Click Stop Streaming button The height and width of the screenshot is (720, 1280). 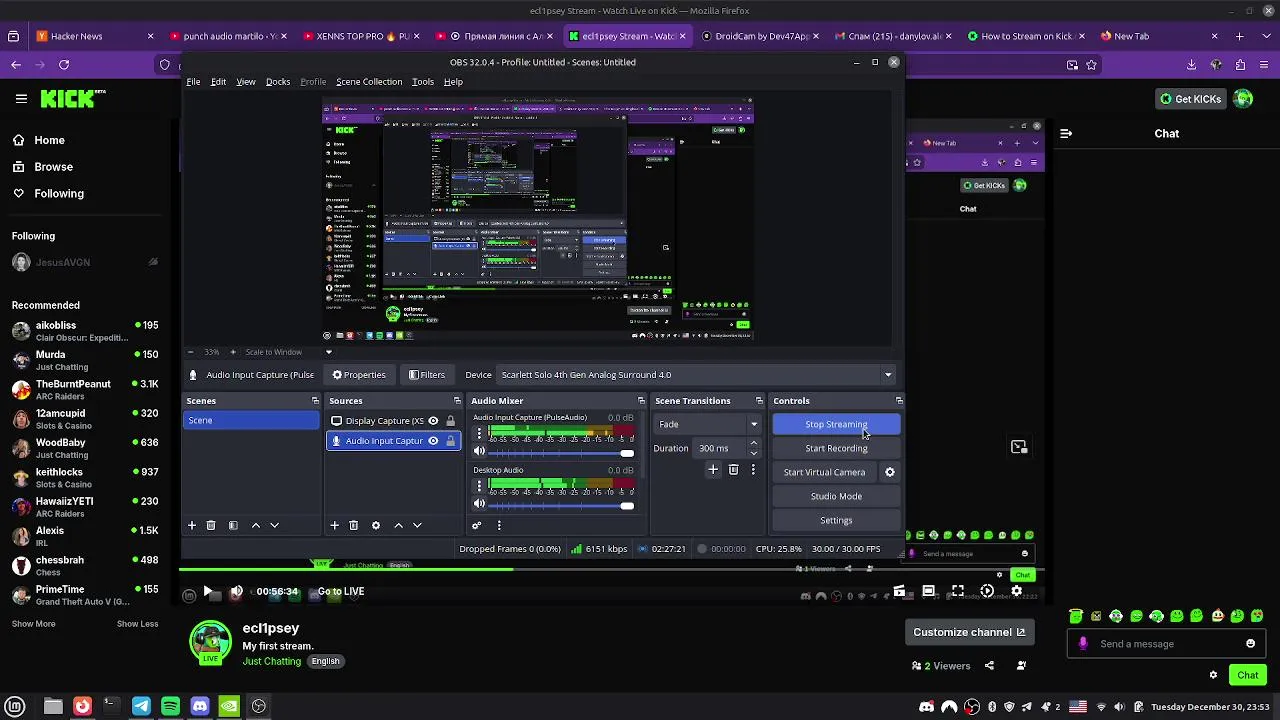(836, 424)
